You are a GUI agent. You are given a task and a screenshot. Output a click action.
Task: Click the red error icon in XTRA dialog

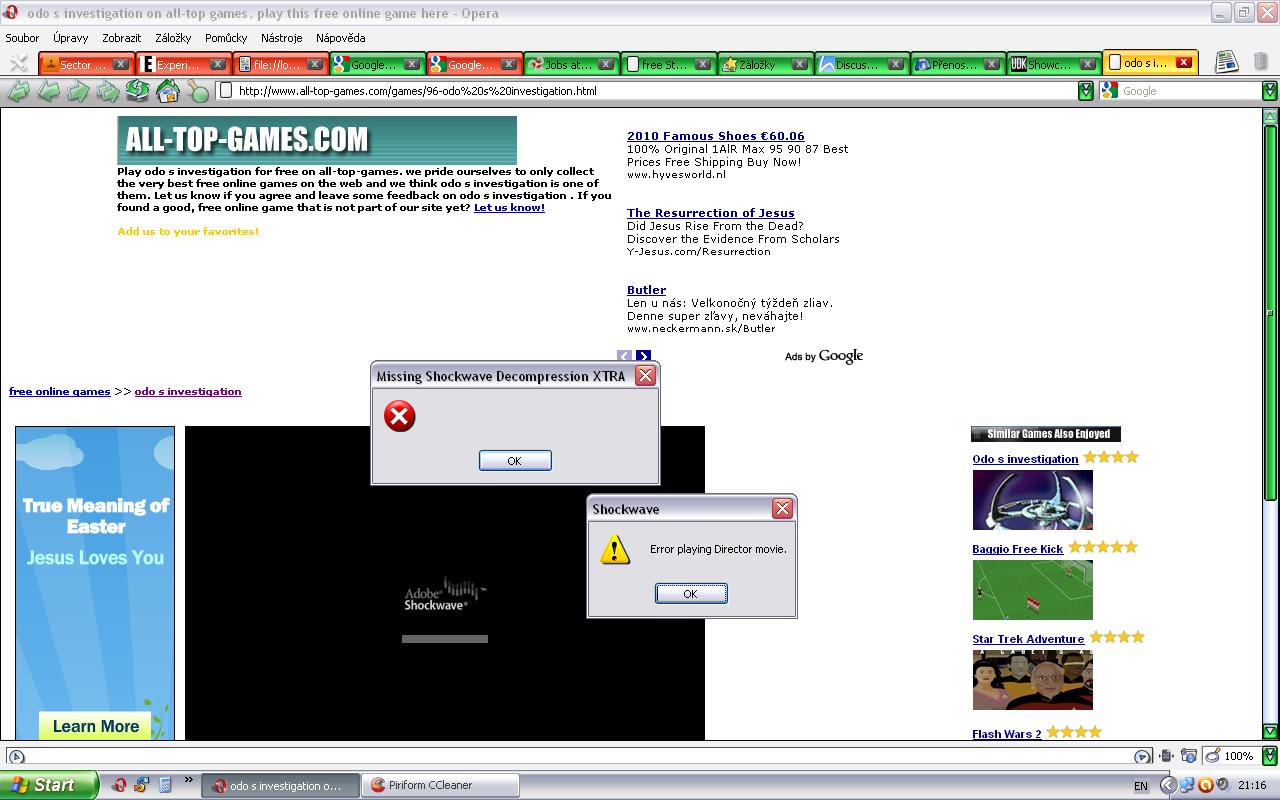(400, 416)
